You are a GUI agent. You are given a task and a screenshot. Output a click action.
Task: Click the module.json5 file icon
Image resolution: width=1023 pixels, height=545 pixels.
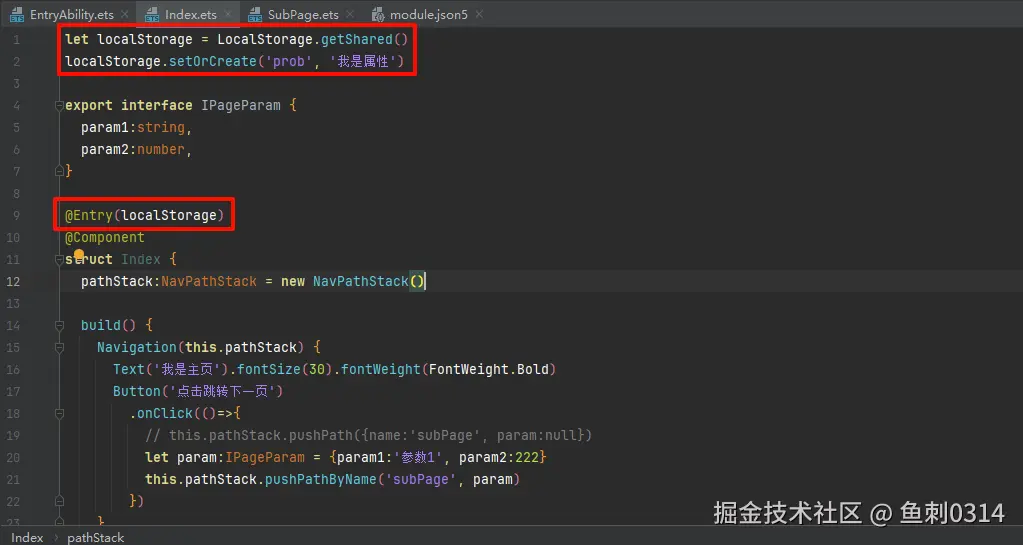(378, 14)
